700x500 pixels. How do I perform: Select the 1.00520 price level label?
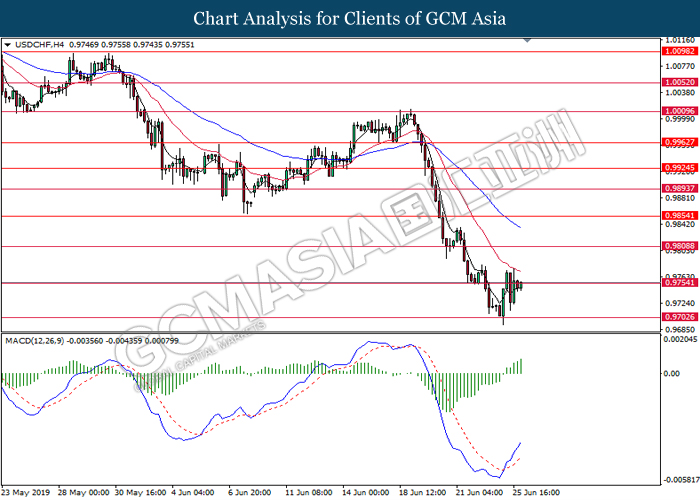coord(680,82)
